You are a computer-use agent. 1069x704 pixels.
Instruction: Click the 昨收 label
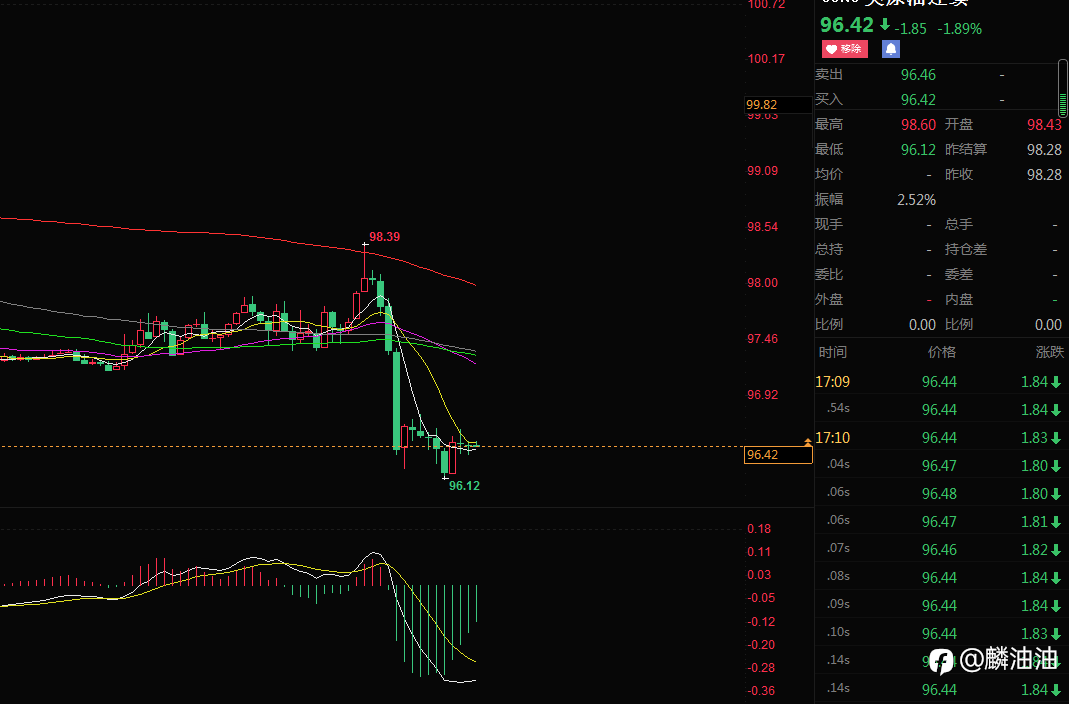click(x=959, y=174)
